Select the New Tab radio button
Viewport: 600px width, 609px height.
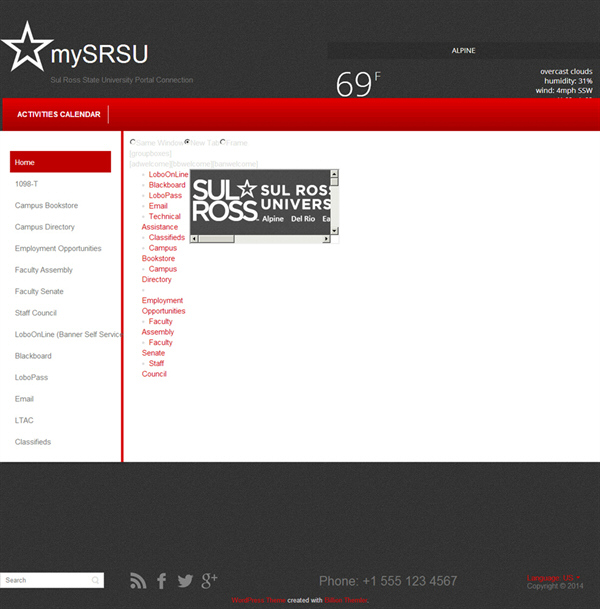188,143
